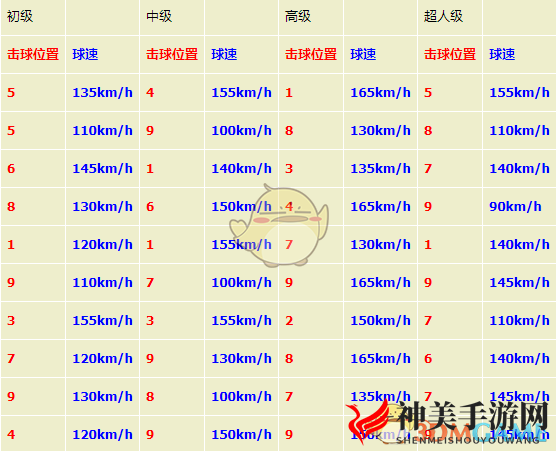Select the 击球位置 header under 超人级
This screenshot has height=451, width=558.
pyautogui.click(x=450, y=54)
